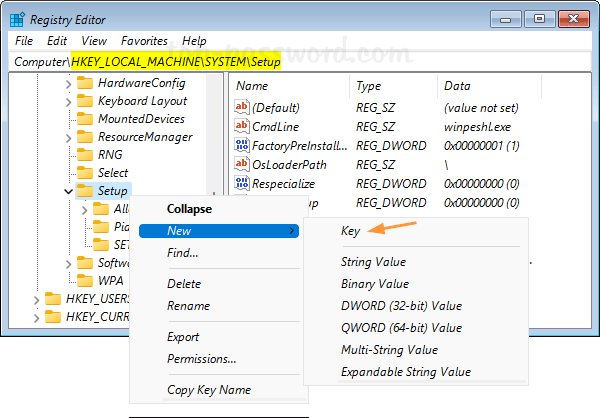Click the registry path address bar

(300, 61)
